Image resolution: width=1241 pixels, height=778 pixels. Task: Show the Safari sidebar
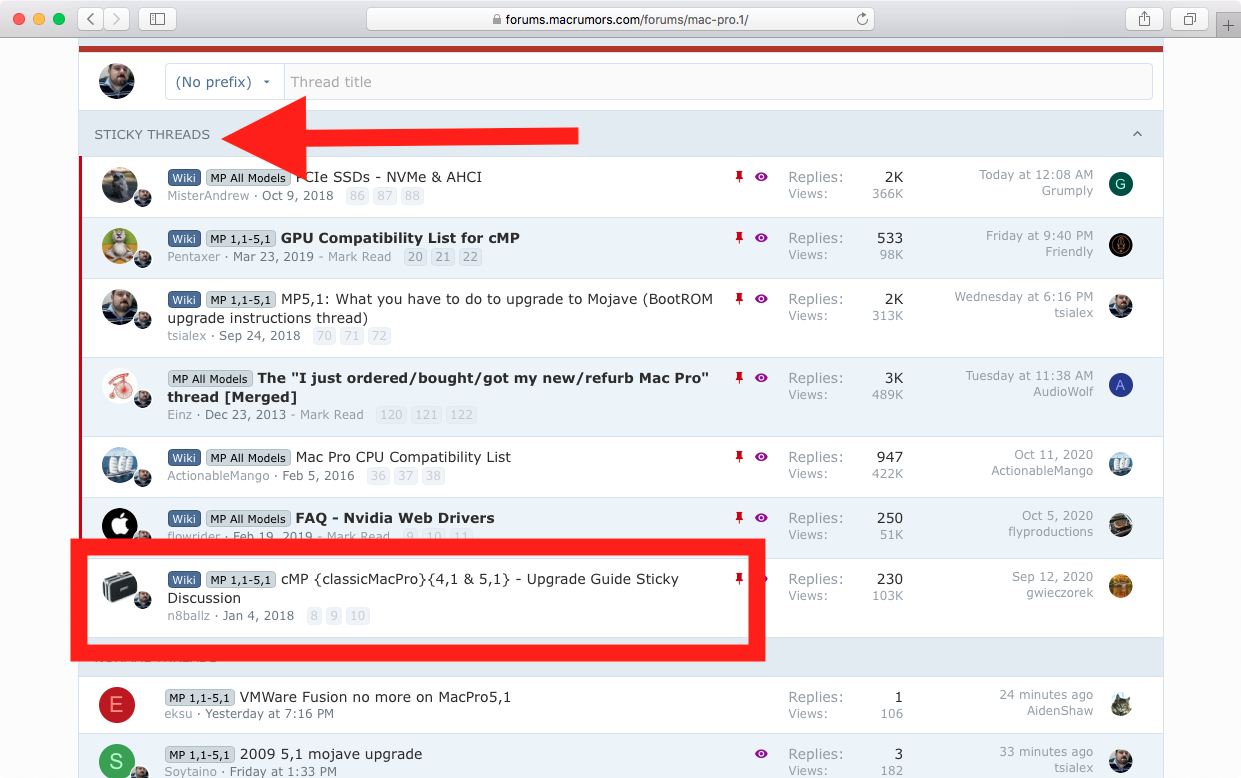pos(157,19)
